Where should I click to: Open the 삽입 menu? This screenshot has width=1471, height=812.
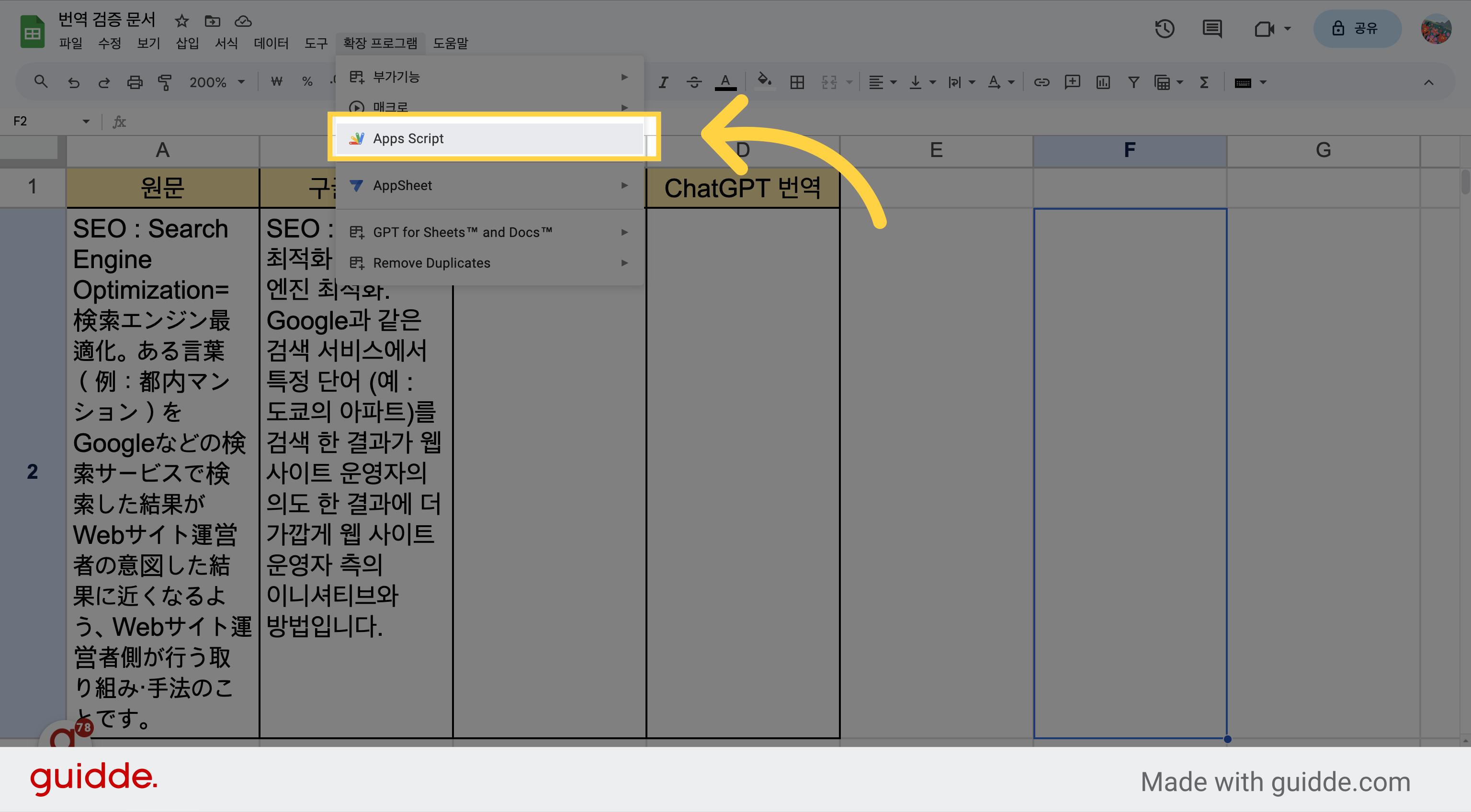click(x=187, y=43)
